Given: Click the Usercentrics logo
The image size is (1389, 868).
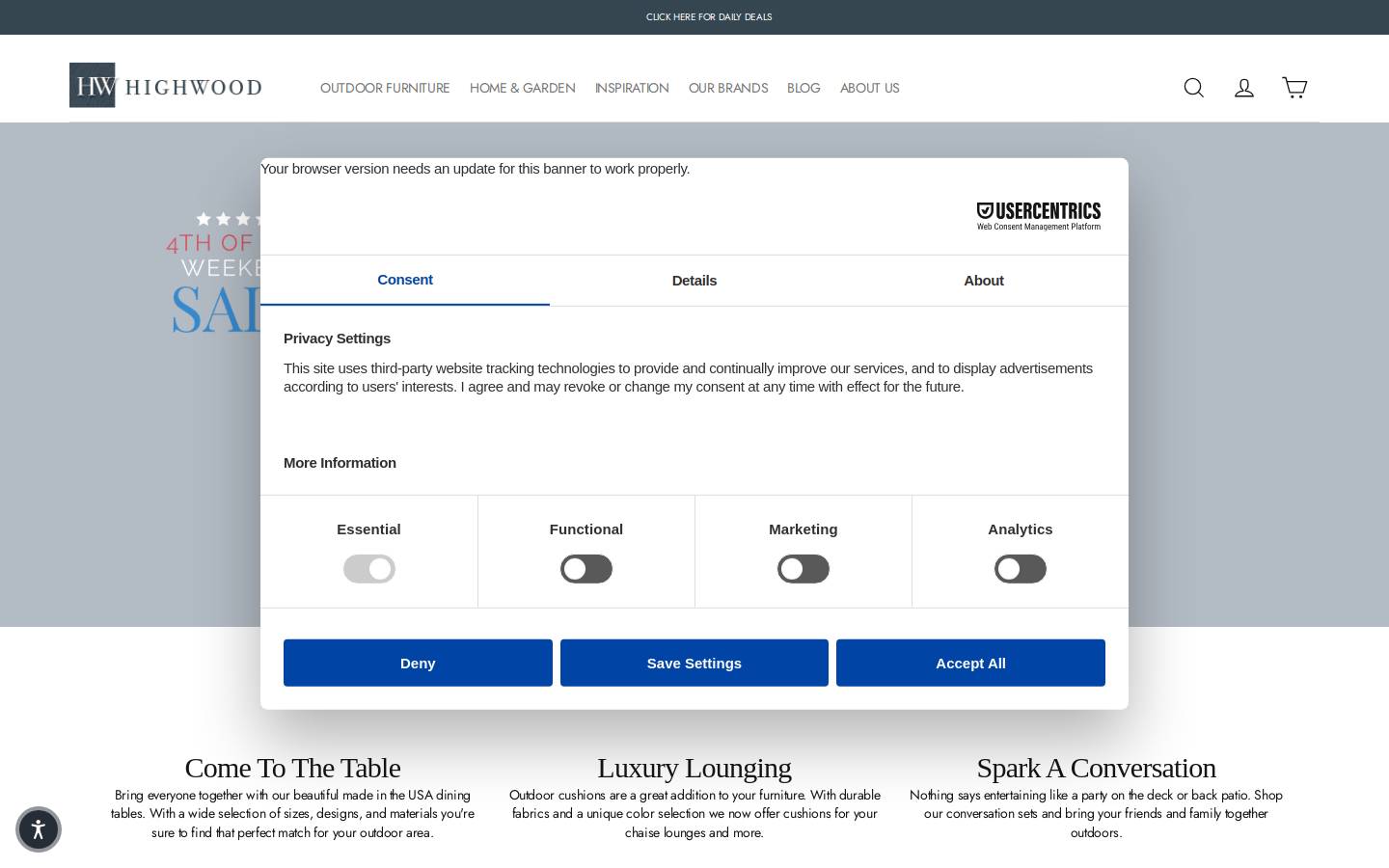Looking at the screenshot, I should (1039, 216).
